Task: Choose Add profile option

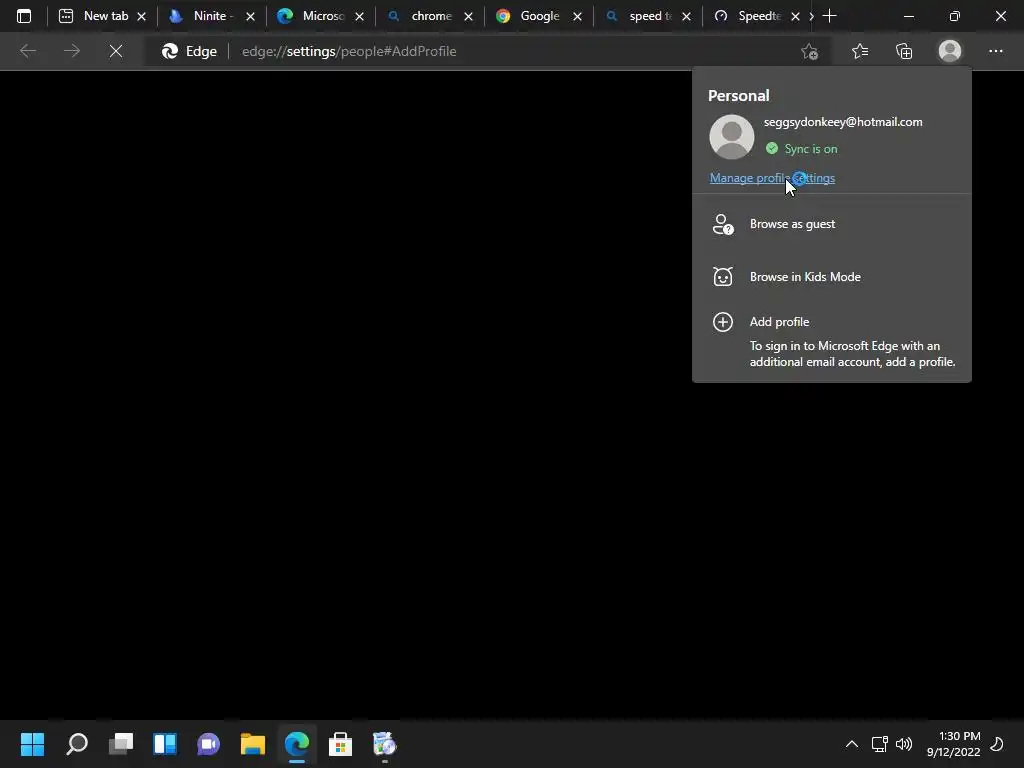Action: coord(831,340)
